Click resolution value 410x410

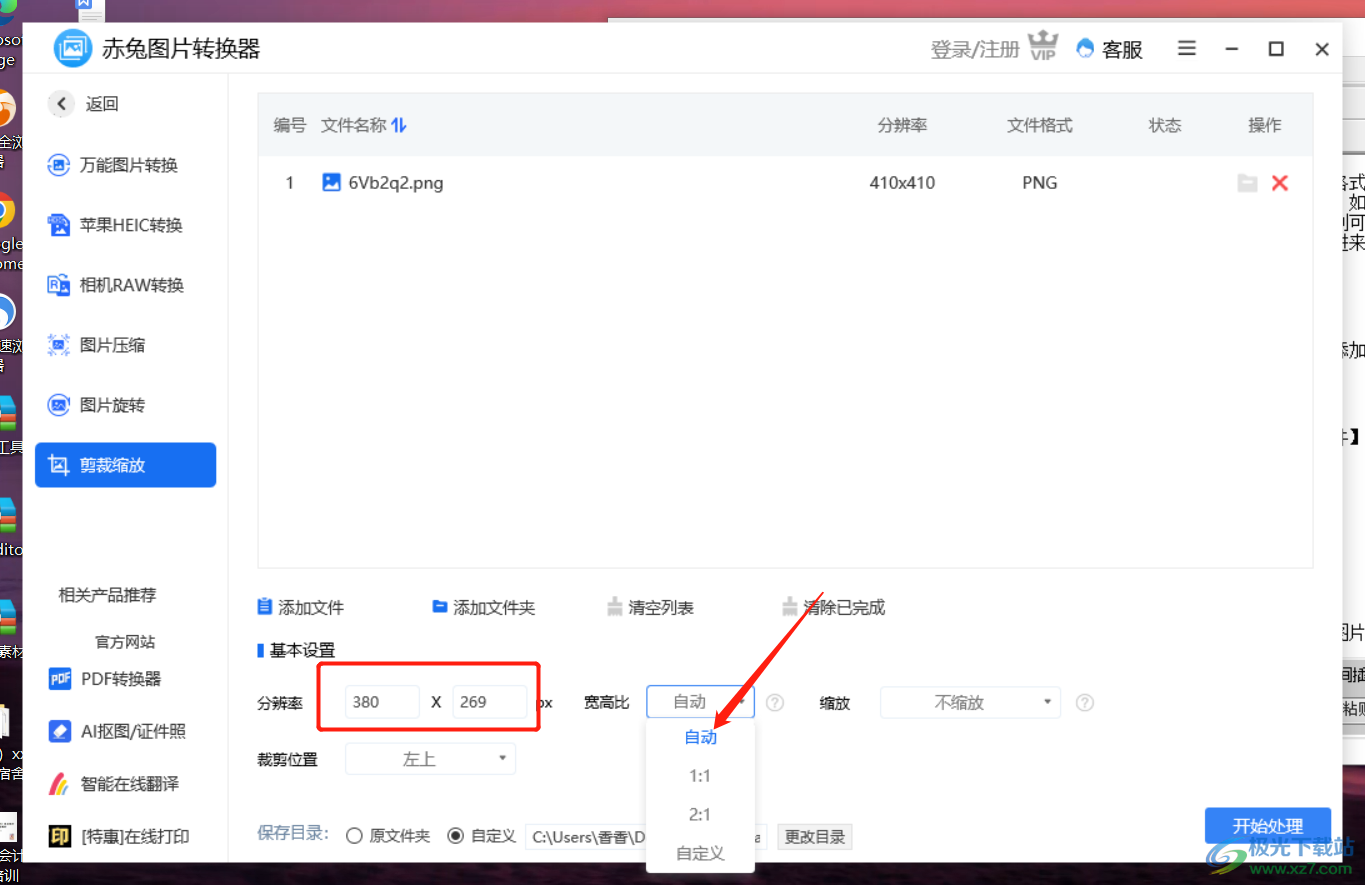pyautogui.click(x=903, y=183)
